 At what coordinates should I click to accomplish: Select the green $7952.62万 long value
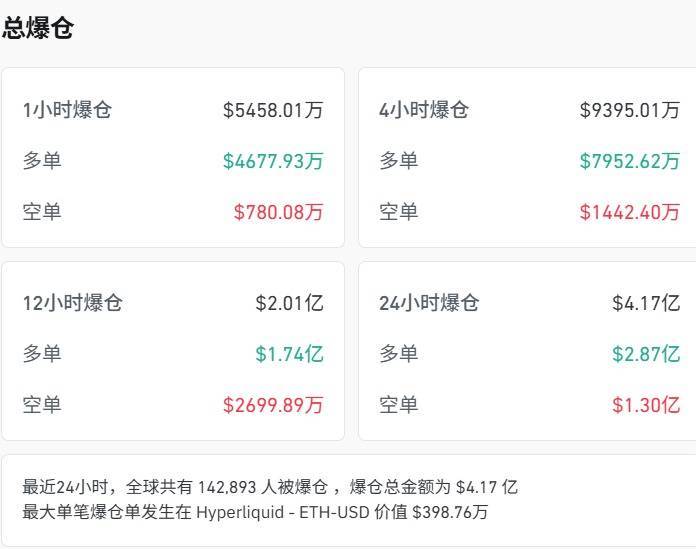pos(629,161)
